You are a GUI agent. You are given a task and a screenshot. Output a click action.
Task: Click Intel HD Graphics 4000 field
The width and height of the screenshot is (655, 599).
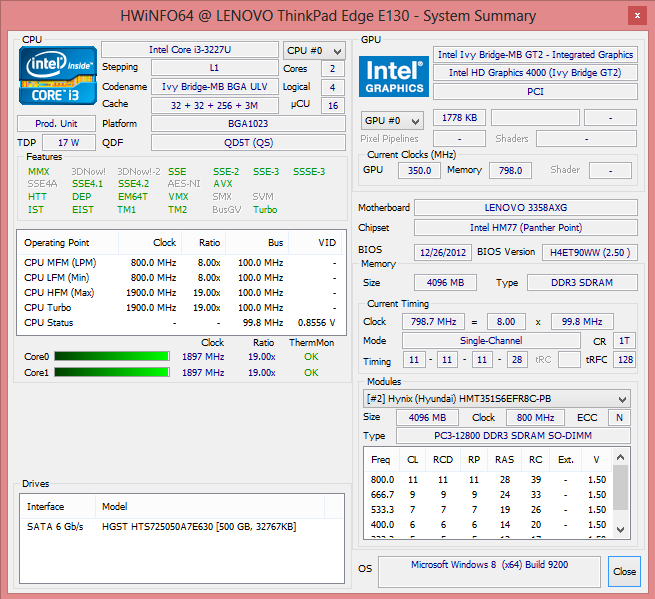(x=536, y=73)
